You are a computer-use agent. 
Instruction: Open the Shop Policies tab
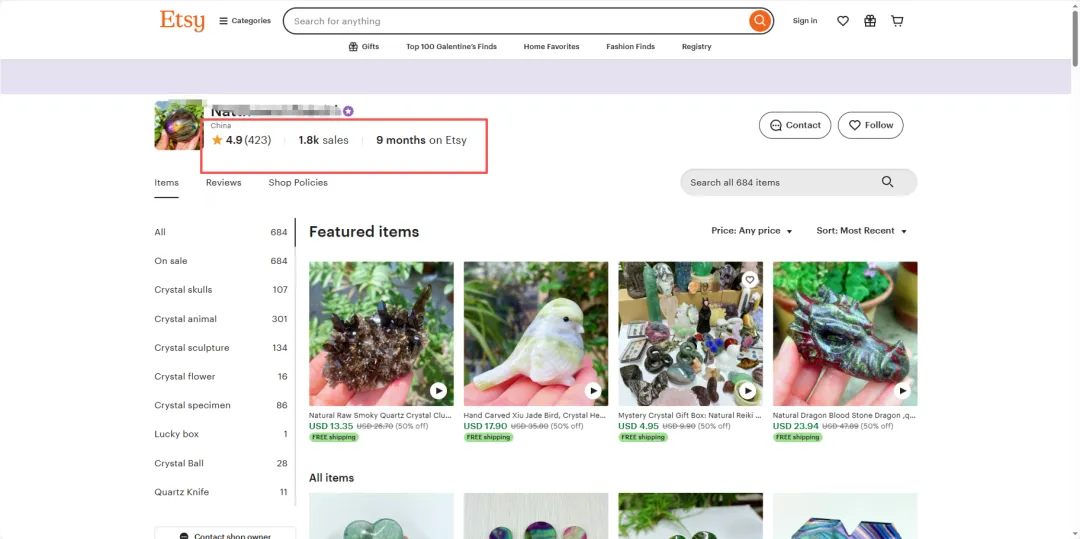298,183
